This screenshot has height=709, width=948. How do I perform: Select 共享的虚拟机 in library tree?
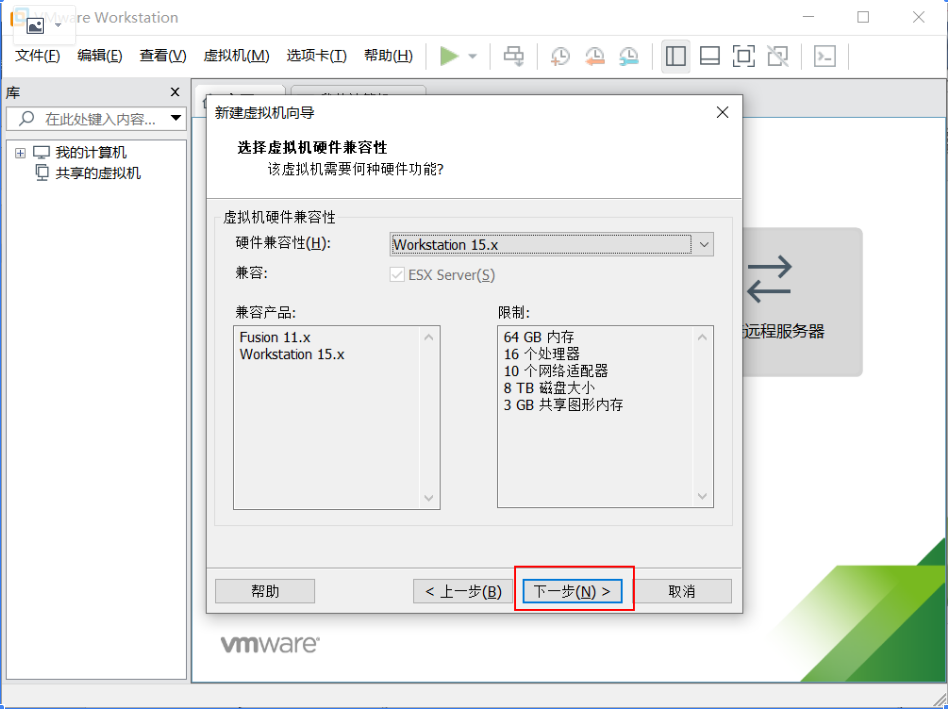(x=98, y=173)
